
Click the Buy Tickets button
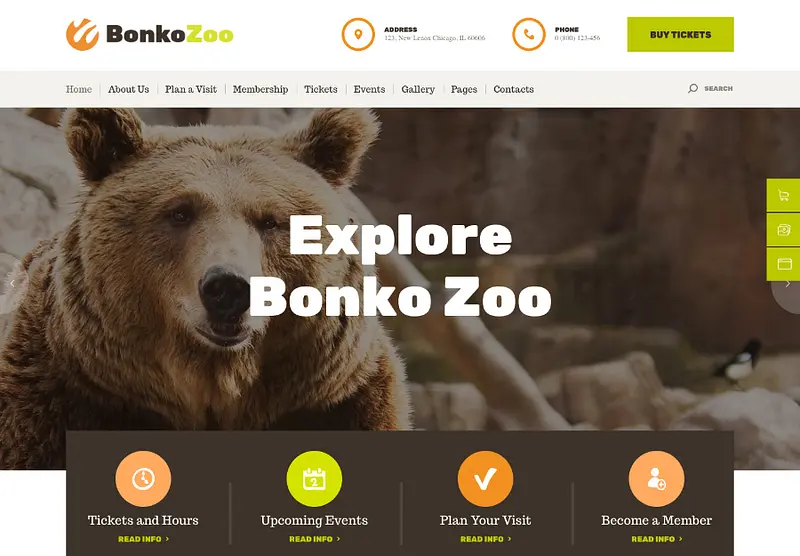click(x=680, y=34)
